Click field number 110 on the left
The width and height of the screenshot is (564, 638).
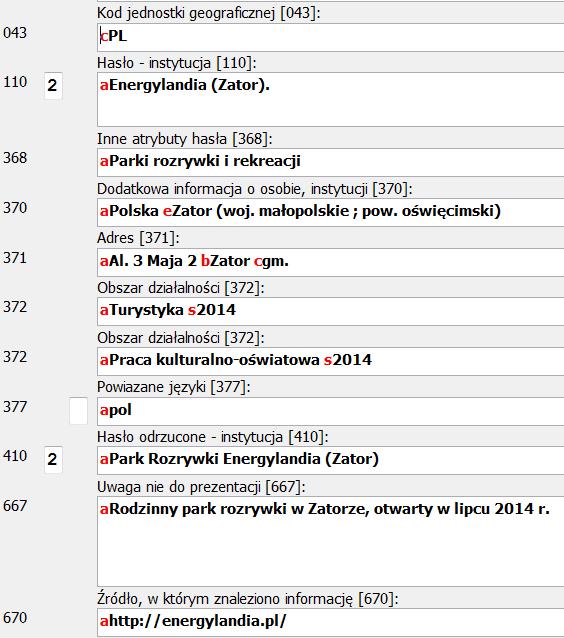tap(15, 82)
